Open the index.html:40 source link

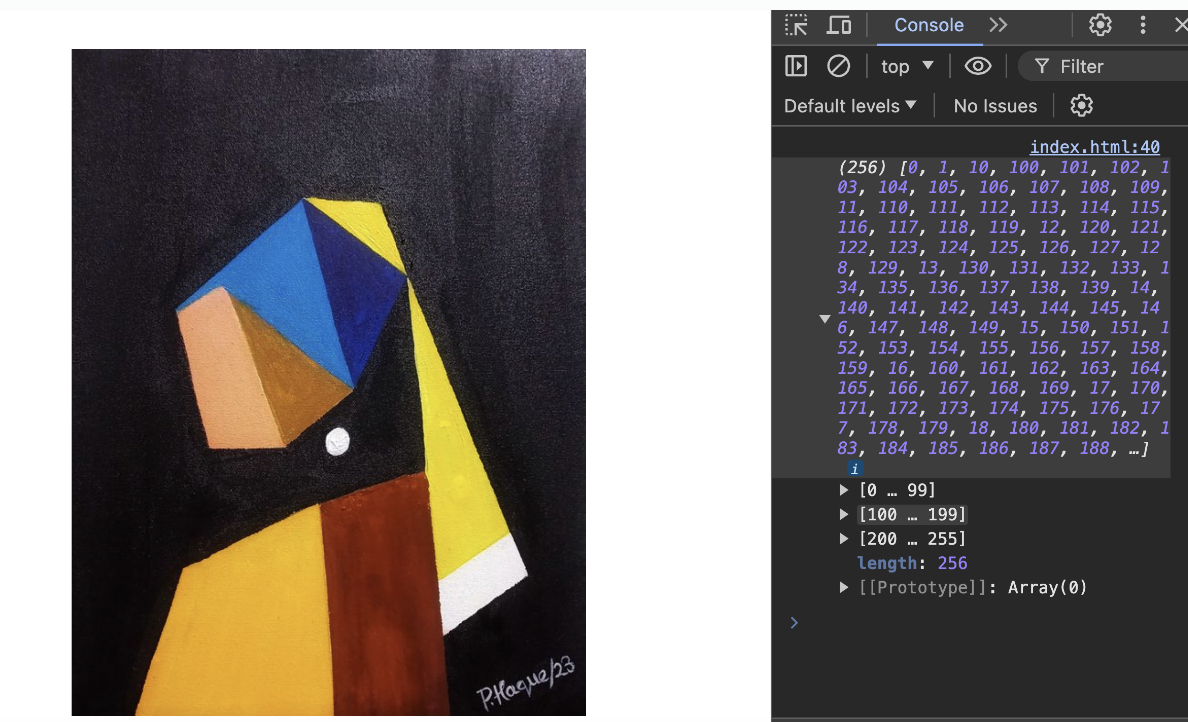[1094, 146]
